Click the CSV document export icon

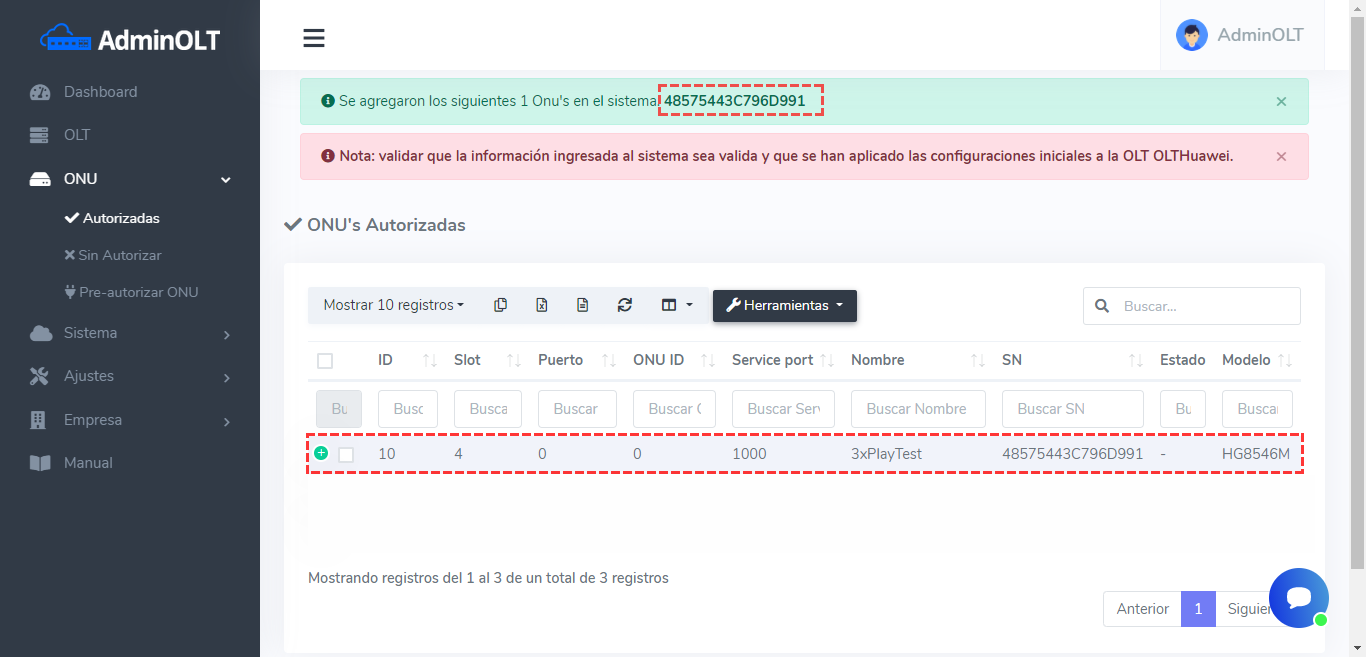583,305
